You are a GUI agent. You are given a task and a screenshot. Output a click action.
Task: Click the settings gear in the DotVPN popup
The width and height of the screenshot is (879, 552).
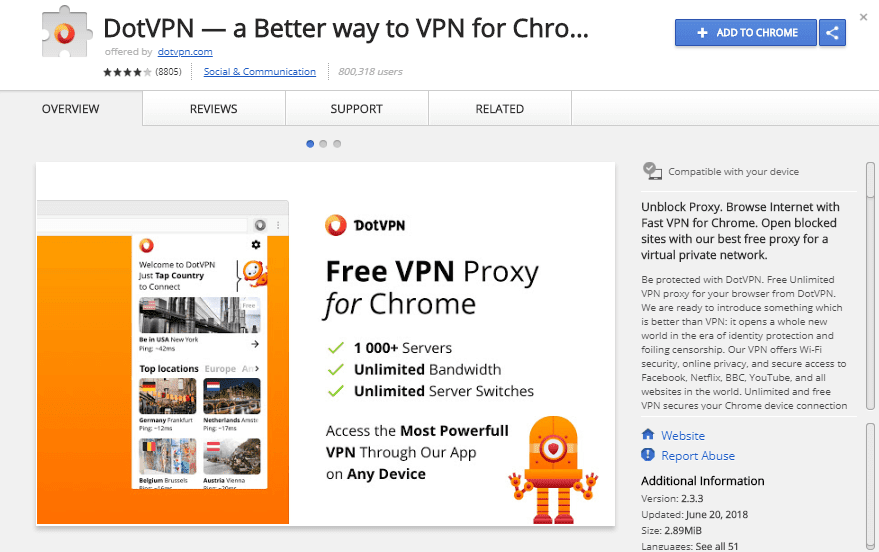[x=256, y=244]
